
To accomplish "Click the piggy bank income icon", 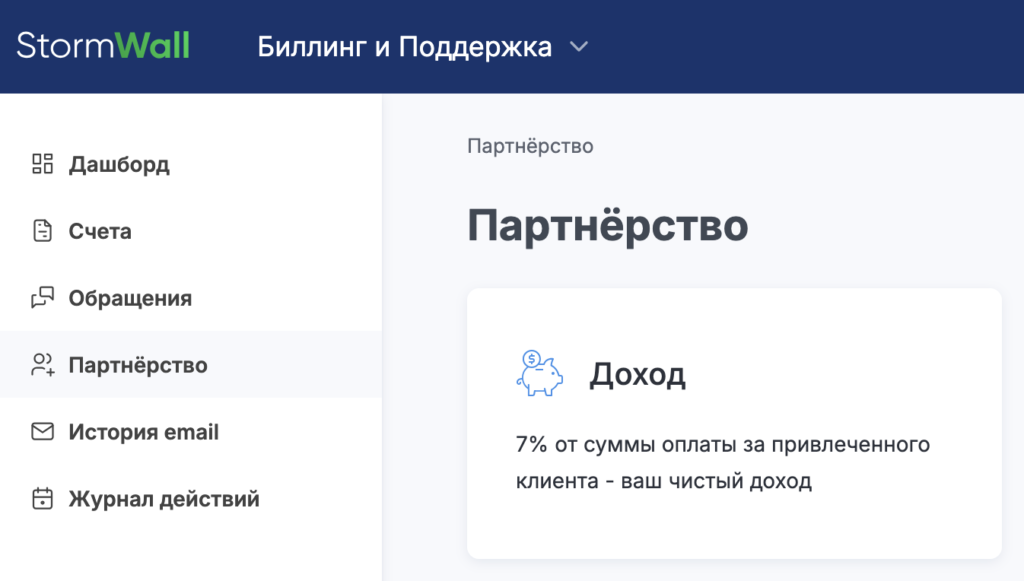I will [538, 374].
